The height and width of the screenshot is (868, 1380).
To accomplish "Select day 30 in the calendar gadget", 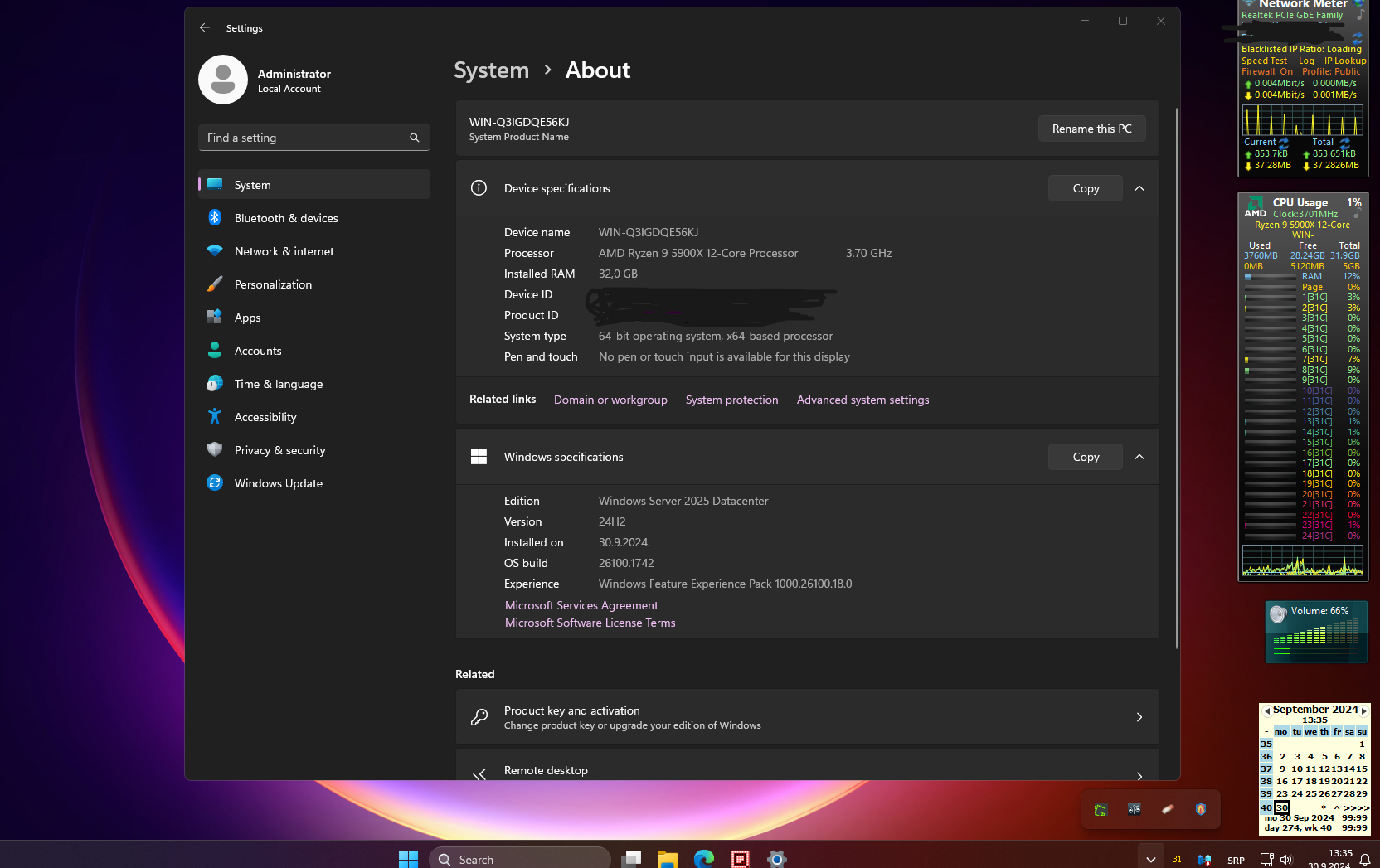I will click(x=1282, y=807).
